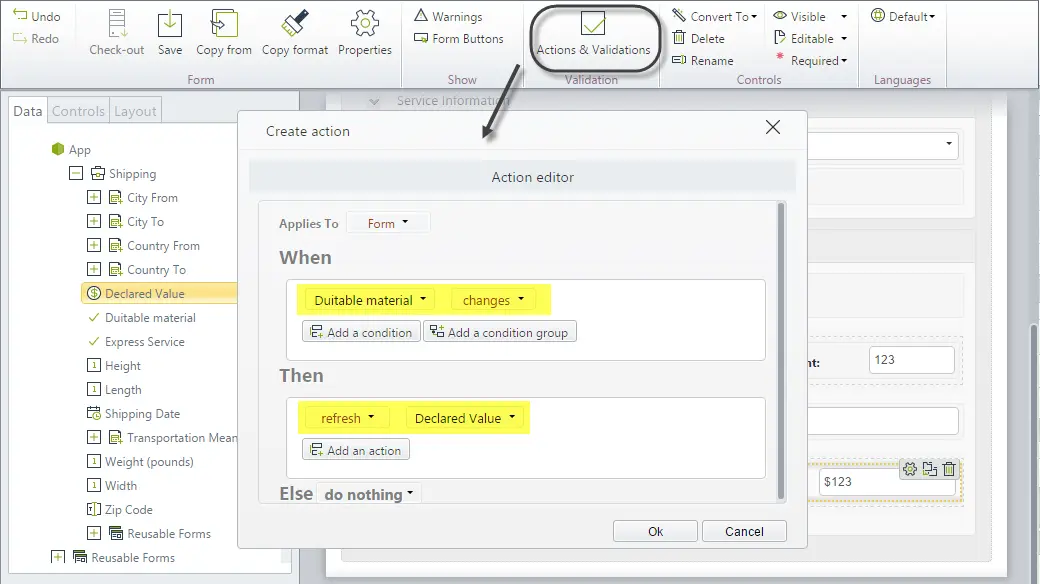This screenshot has width=1040, height=584.
Task: Expand the Country From node
Action: click(x=94, y=245)
